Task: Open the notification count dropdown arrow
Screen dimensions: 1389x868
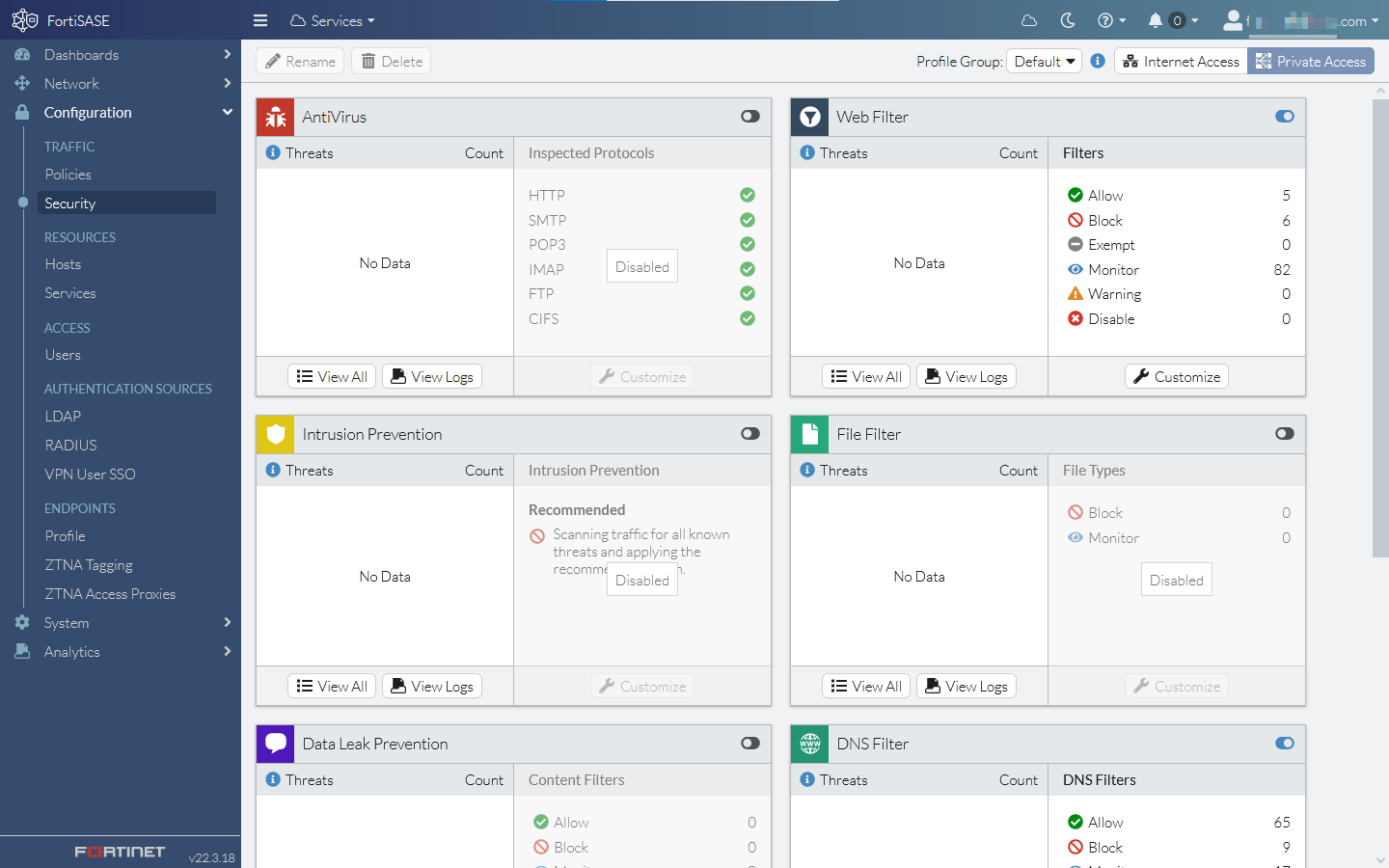Action: pyautogui.click(x=1195, y=20)
